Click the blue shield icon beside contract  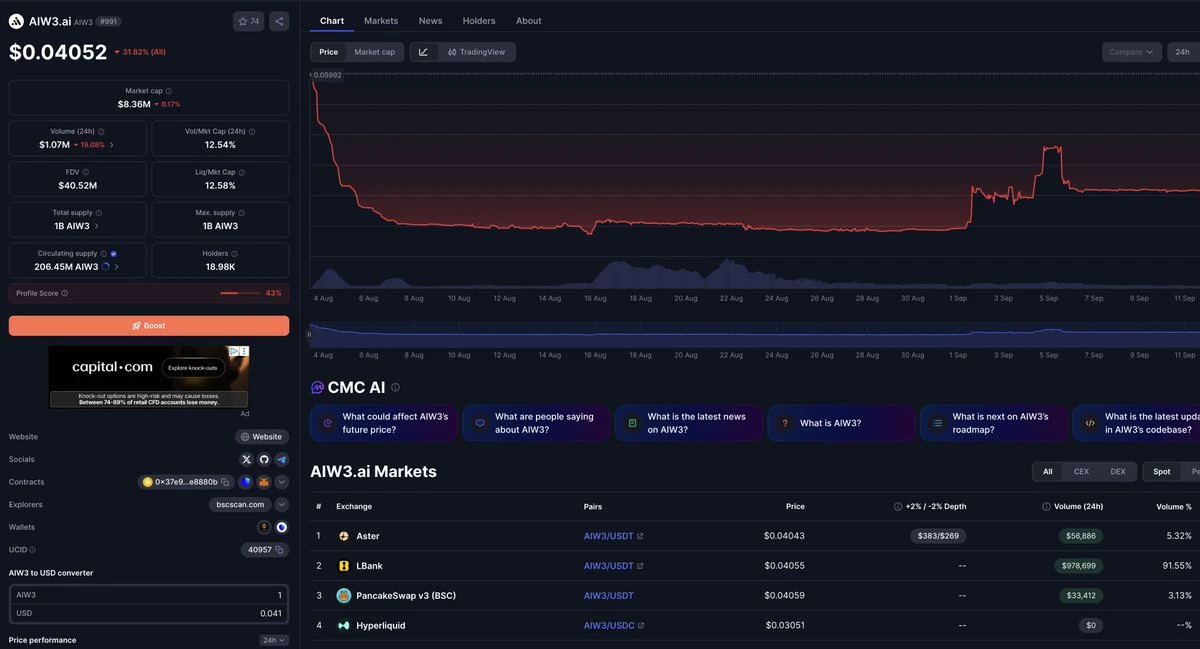click(x=245, y=482)
